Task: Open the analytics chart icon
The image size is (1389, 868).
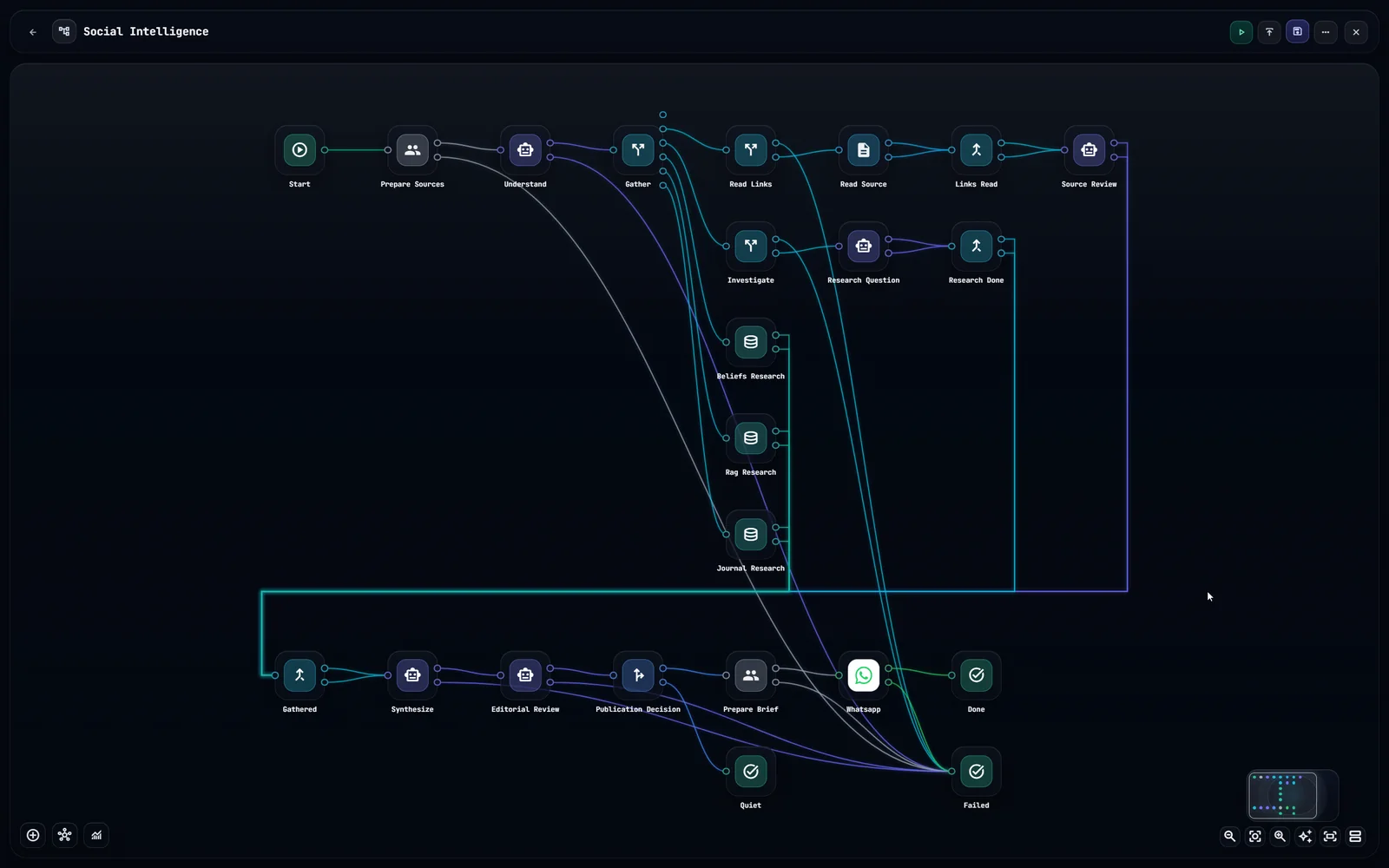Action: [x=96, y=835]
